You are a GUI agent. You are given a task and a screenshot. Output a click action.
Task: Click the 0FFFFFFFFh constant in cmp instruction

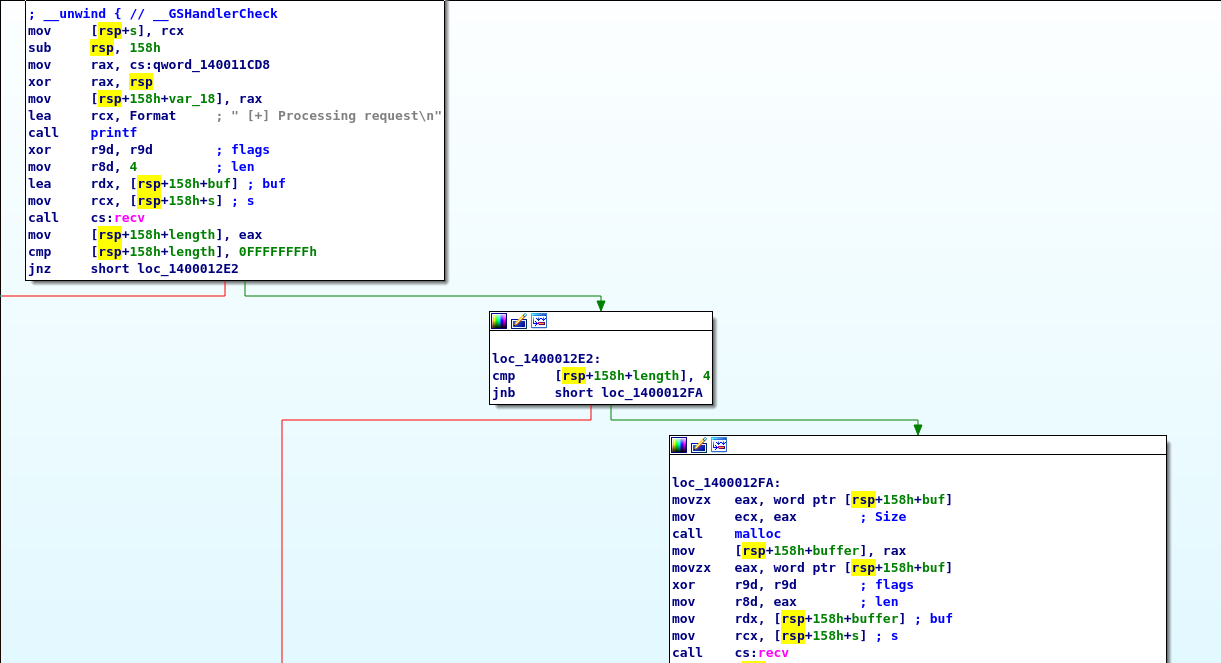pyautogui.click(x=277, y=252)
